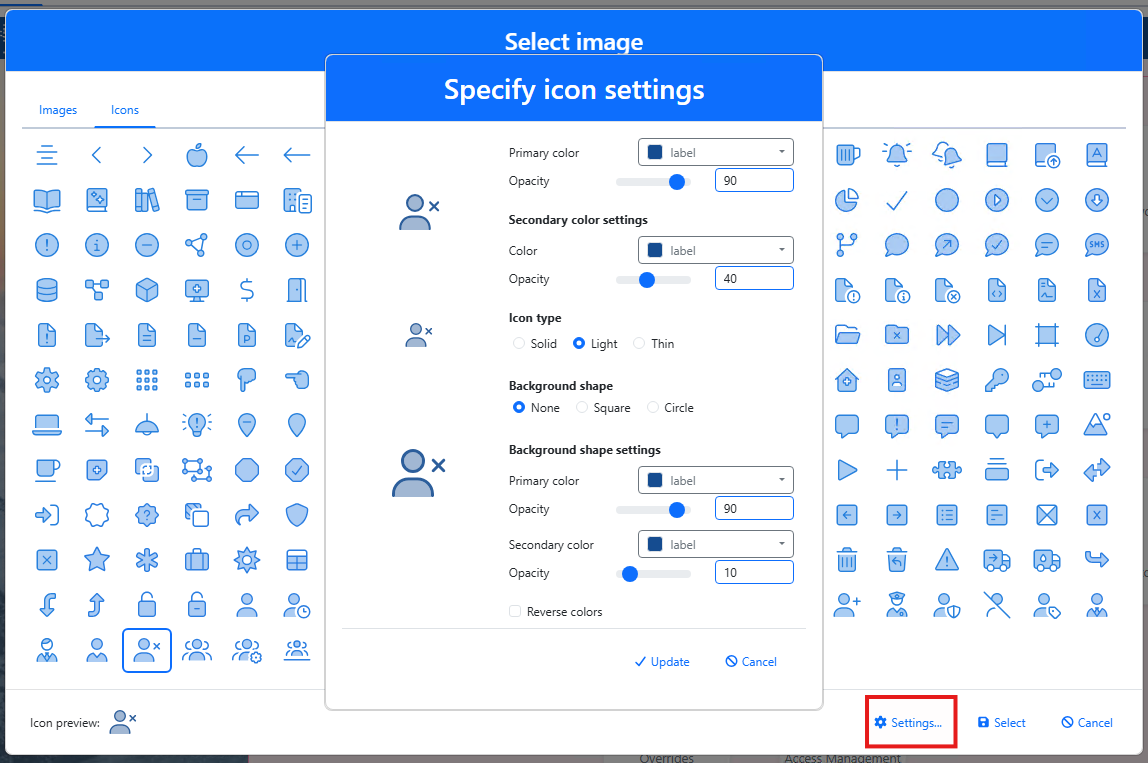
Task: Pick the key icon
Action: [x=996, y=380]
